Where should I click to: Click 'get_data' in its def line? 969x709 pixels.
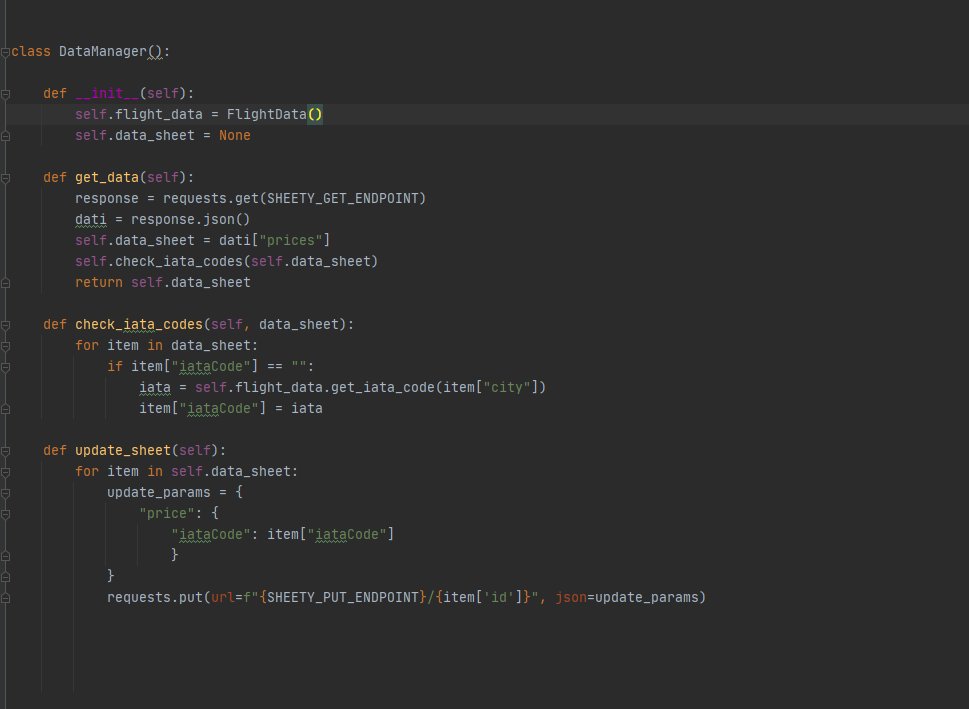pyautogui.click(x=107, y=177)
